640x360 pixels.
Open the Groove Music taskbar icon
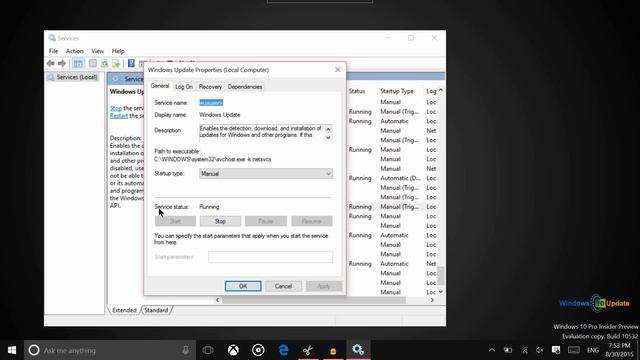(258, 350)
